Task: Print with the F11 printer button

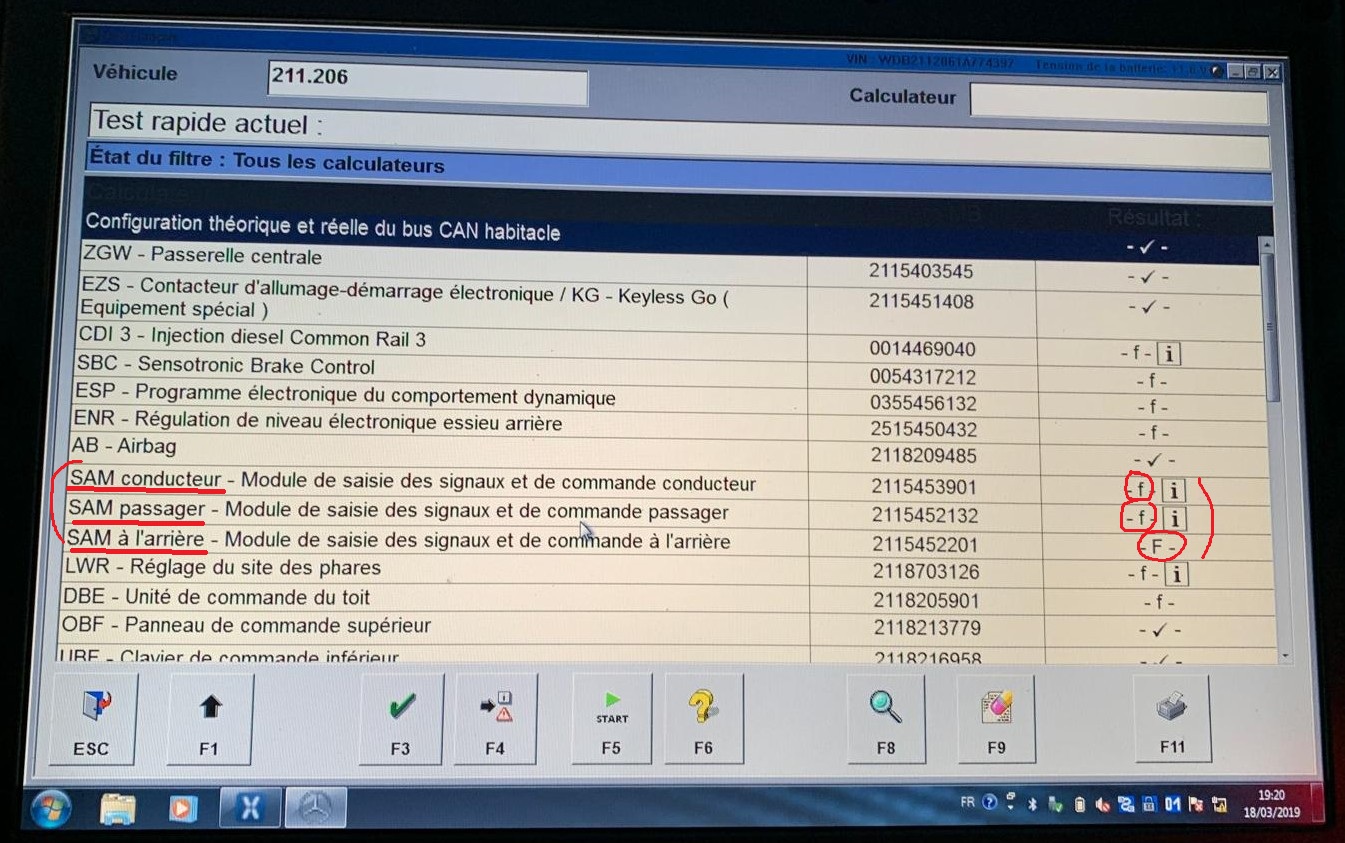Action: tap(1172, 717)
